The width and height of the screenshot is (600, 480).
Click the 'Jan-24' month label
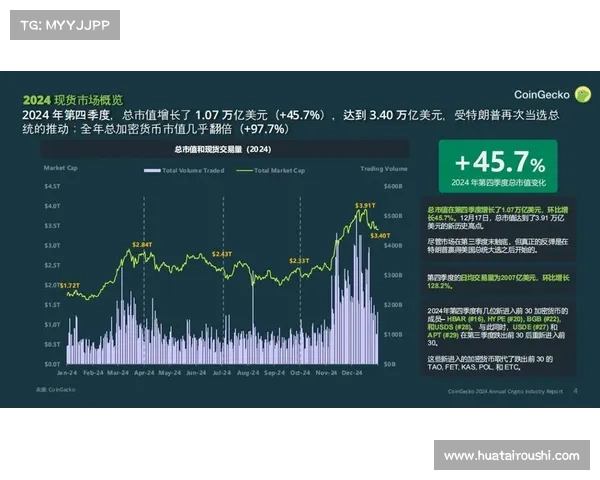point(67,372)
